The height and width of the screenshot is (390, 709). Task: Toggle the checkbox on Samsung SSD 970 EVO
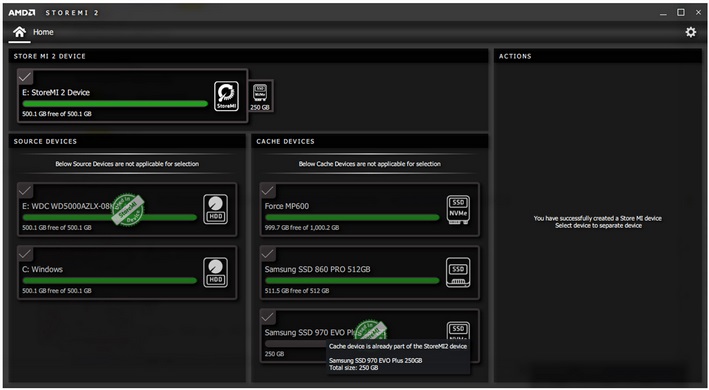click(x=268, y=317)
